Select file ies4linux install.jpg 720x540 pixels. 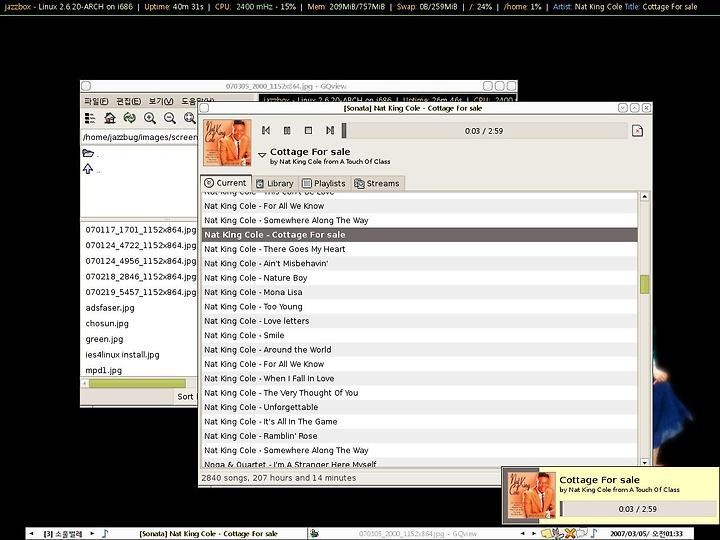[122, 354]
